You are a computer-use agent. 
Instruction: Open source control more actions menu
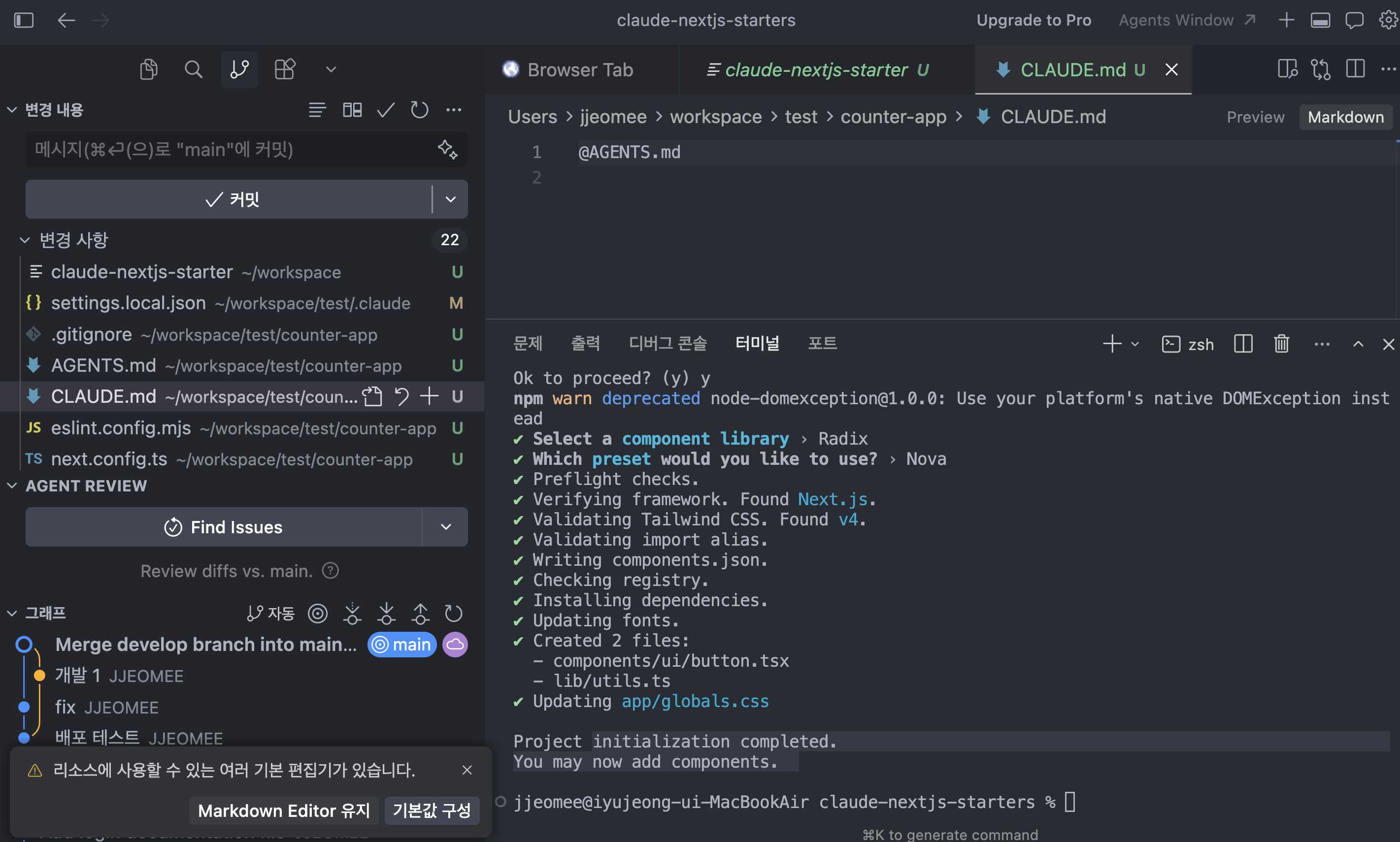(453, 109)
